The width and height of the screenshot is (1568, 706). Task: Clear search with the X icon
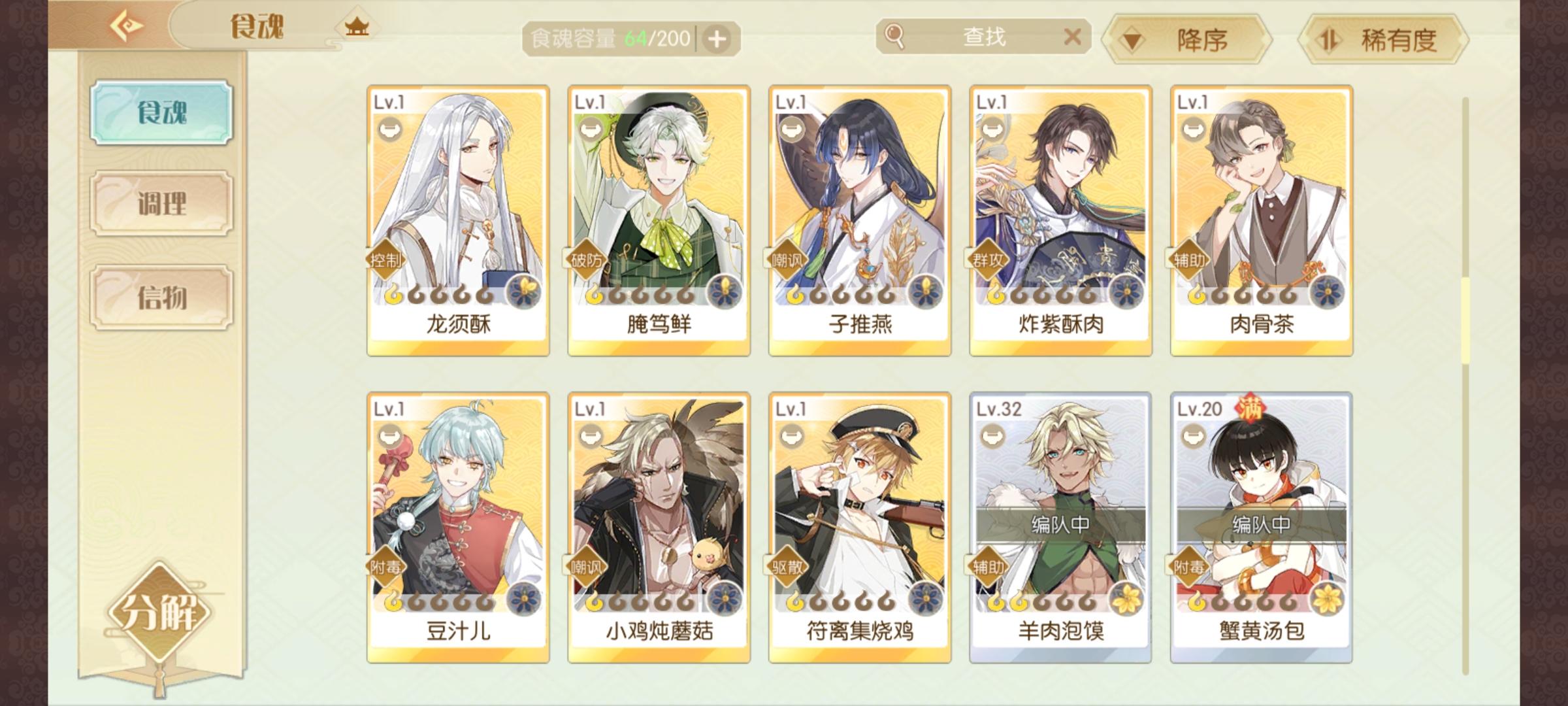coord(1072,37)
